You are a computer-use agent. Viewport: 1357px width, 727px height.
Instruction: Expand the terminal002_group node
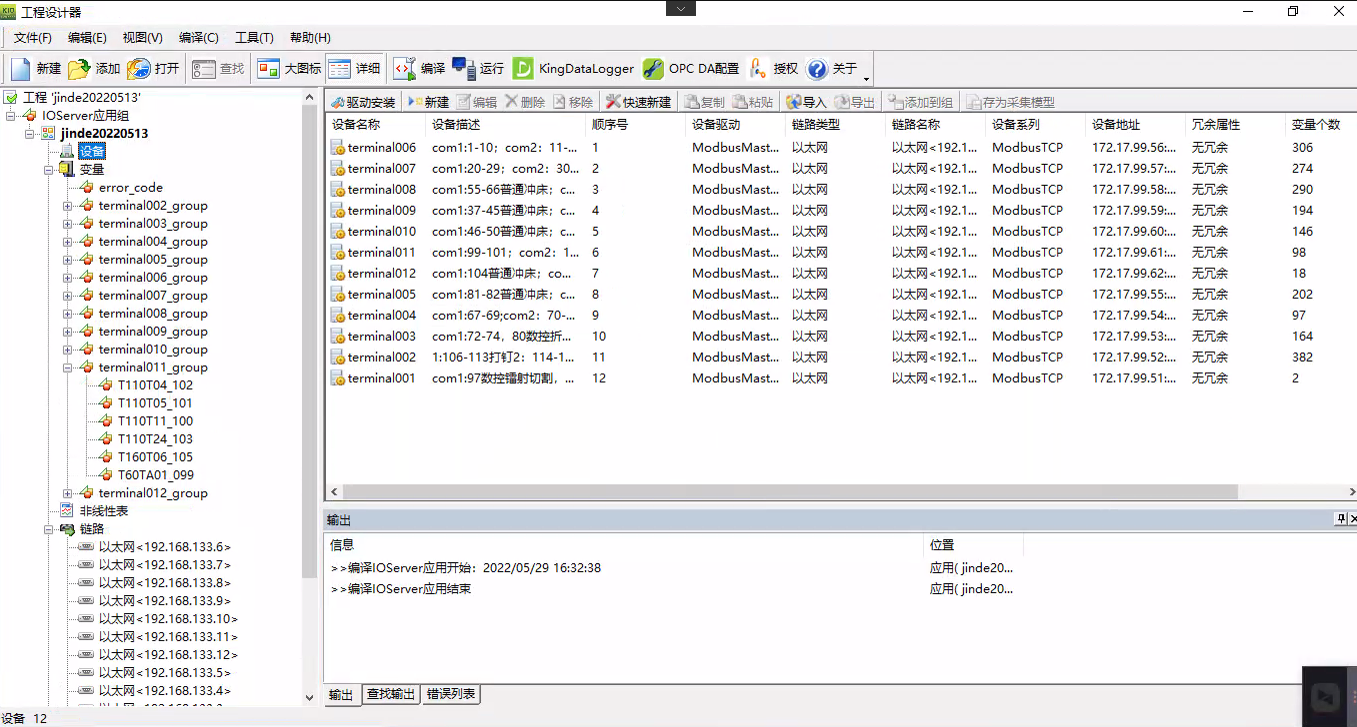click(68, 205)
